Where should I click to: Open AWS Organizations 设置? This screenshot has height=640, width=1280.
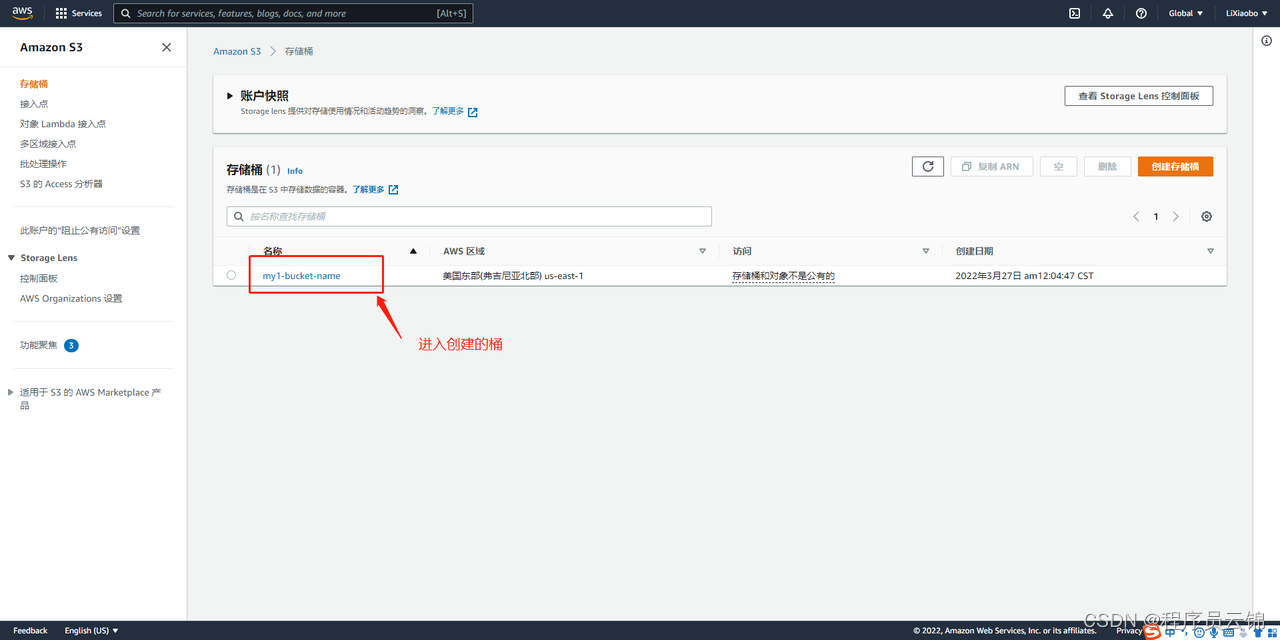click(71, 299)
